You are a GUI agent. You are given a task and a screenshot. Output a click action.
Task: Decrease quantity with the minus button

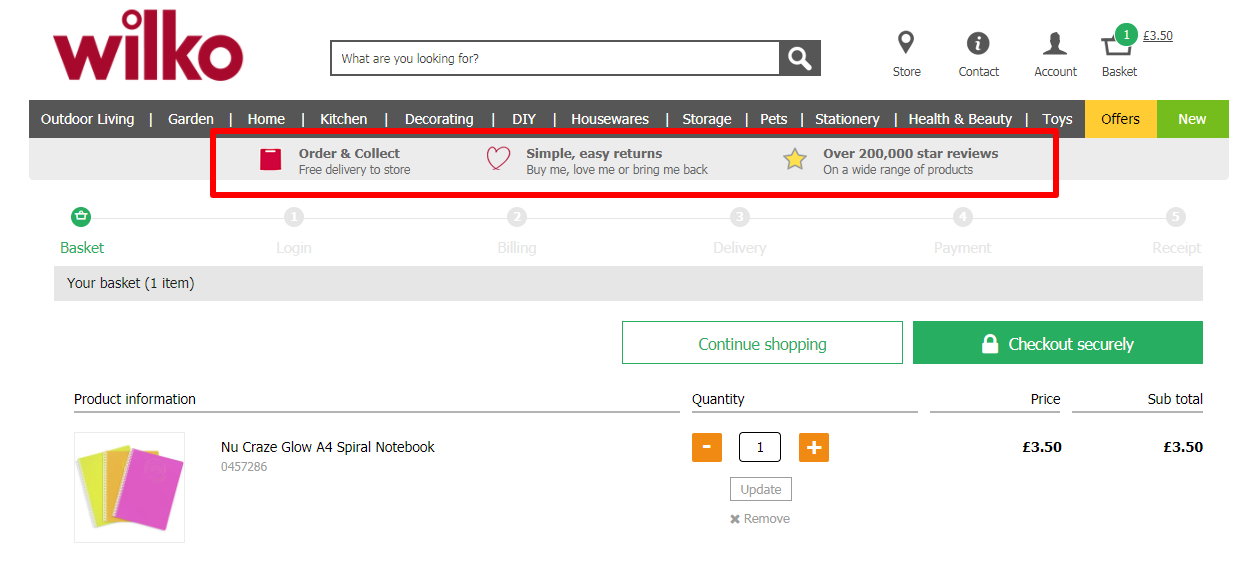click(707, 447)
